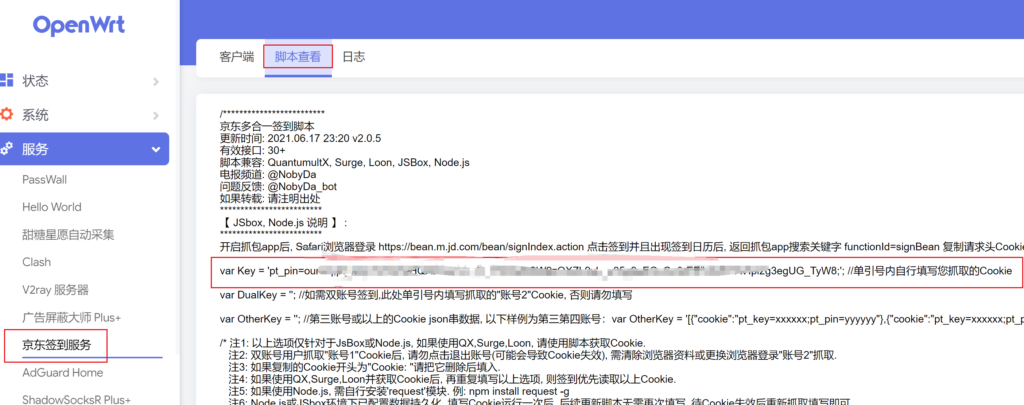Click the 如果转载: 请注明出处 line
This screenshot has width=1024, height=405.
[269, 198]
